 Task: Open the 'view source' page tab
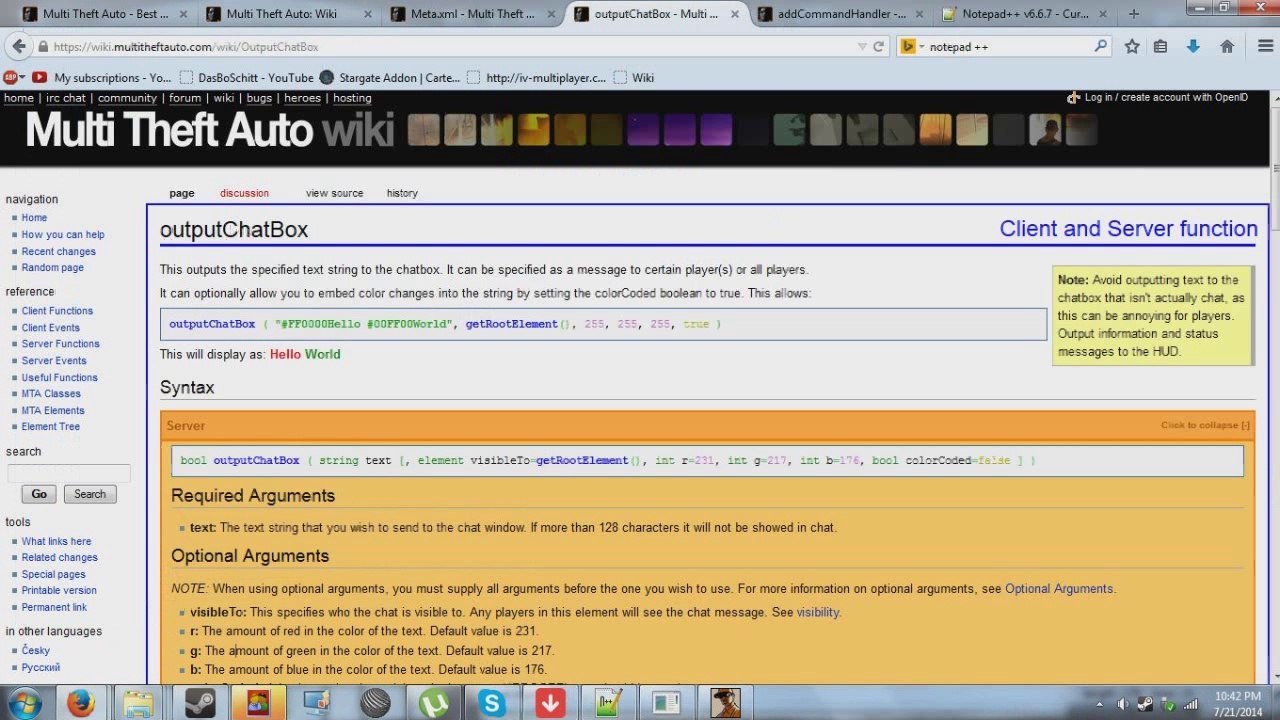tap(334, 193)
